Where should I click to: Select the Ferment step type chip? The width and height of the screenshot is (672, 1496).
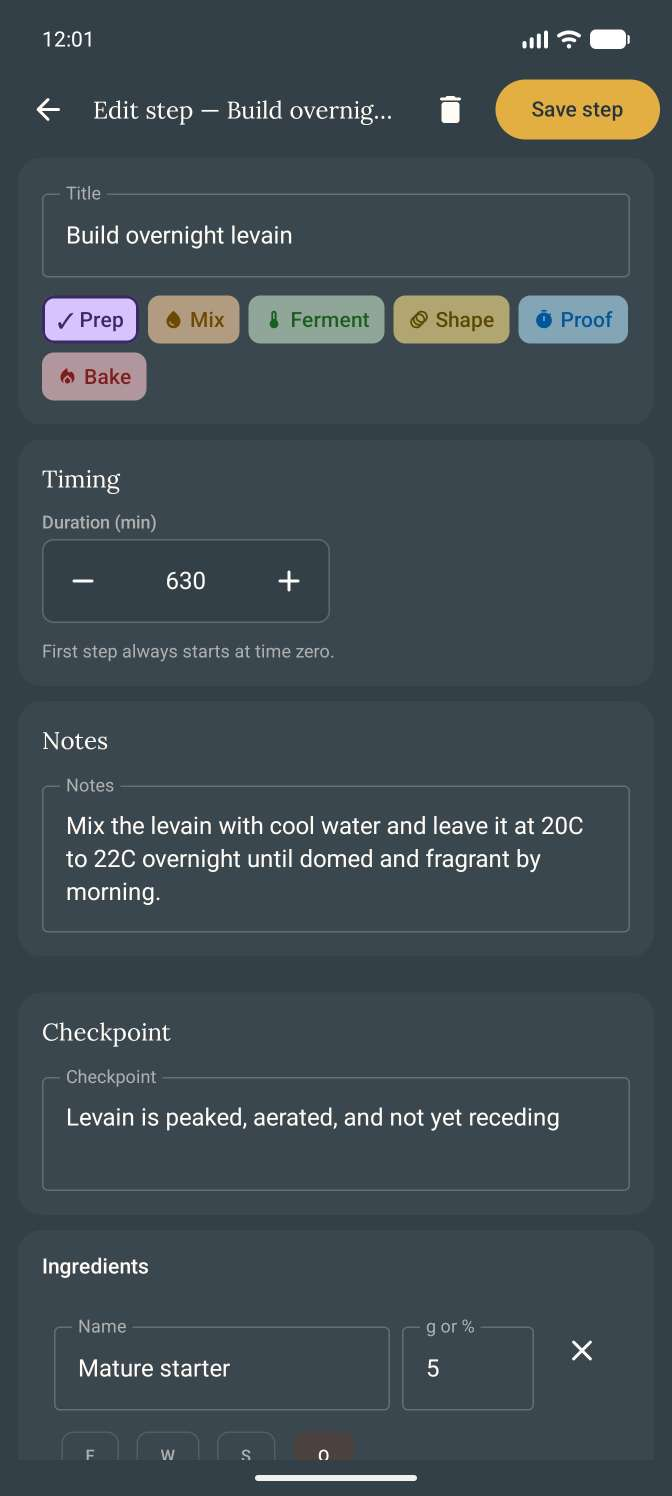[x=316, y=320]
